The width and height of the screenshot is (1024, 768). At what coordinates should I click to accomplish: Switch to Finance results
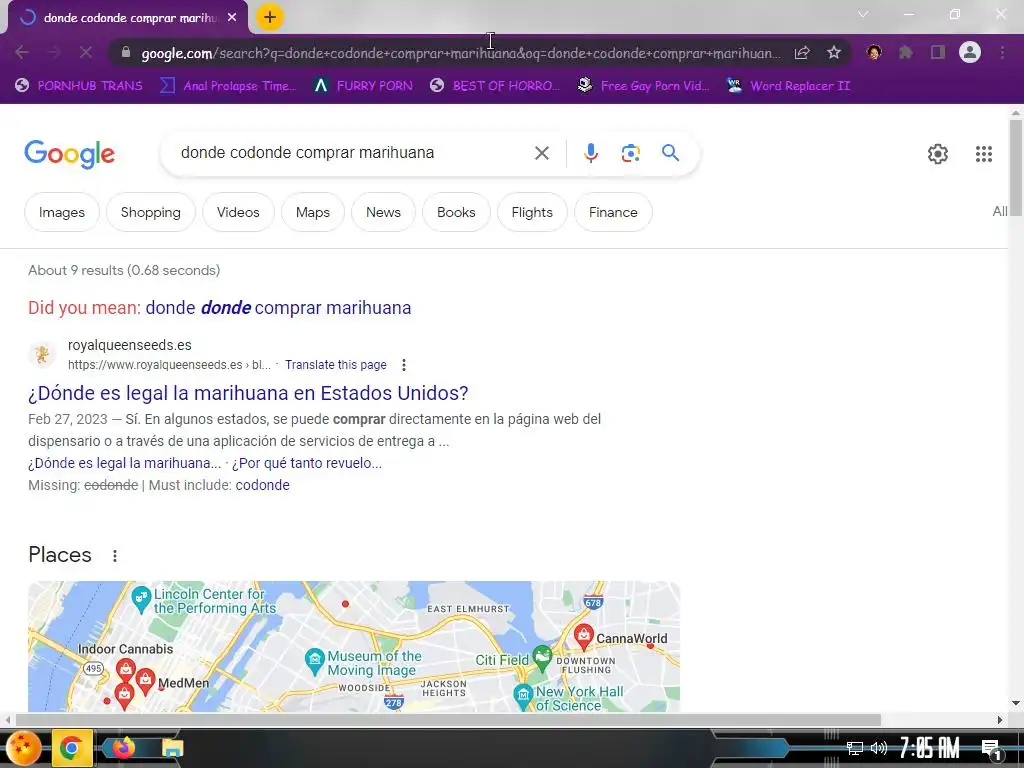pyautogui.click(x=613, y=212)
